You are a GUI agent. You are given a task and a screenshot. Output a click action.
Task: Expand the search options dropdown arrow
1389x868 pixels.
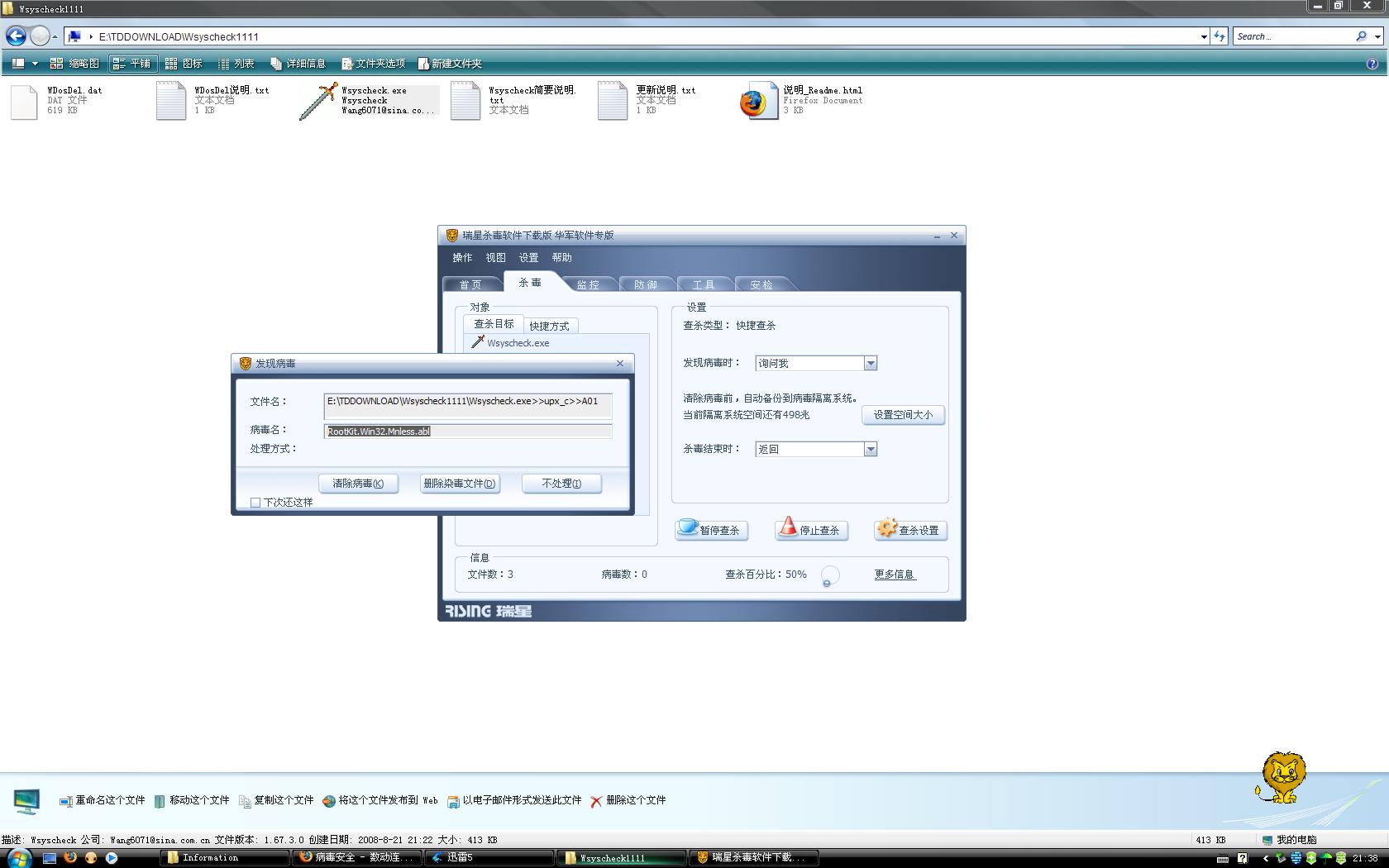tap(1377, 36)
